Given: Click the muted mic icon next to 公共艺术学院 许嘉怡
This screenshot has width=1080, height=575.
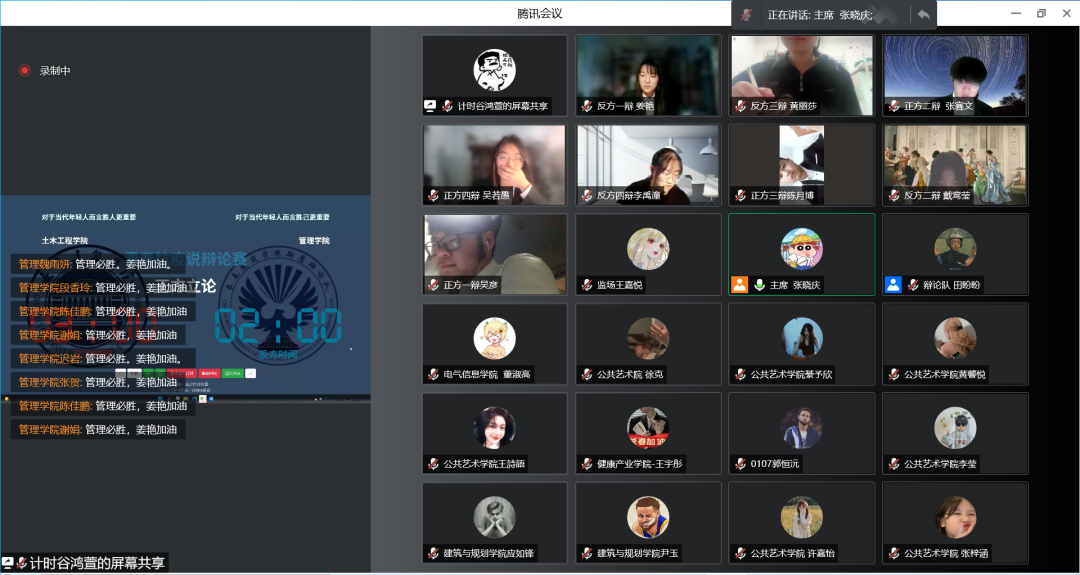Looking at the screenshot, I should (x=740, y=554).
